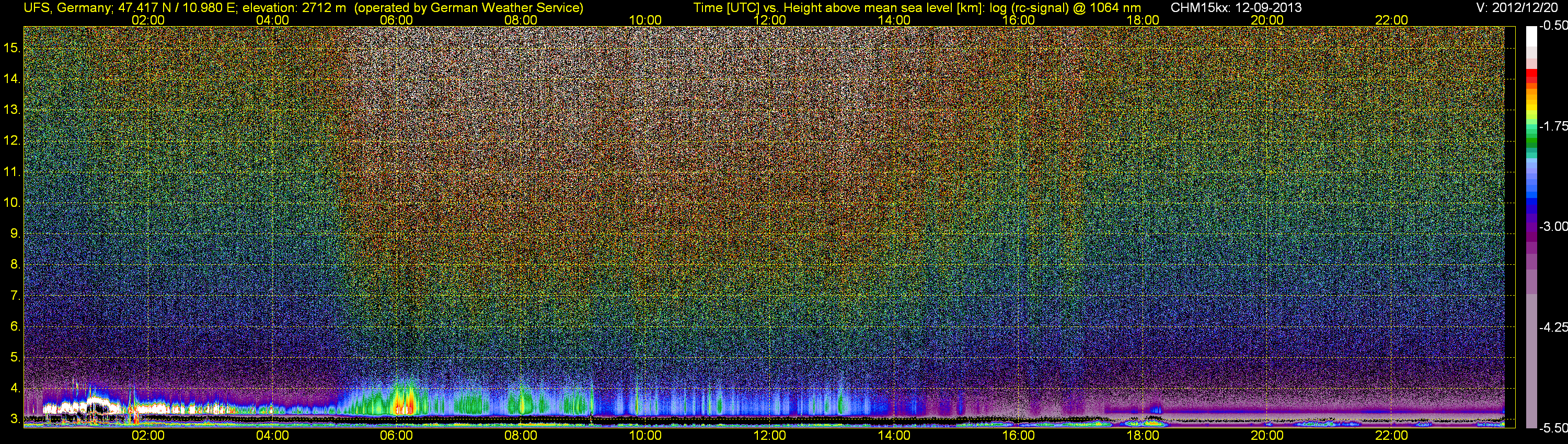The width and height of the screenshot is (1568, 444).
Task: Select the '18:00' label on the top time axis
Action: tap(1143, 20)
